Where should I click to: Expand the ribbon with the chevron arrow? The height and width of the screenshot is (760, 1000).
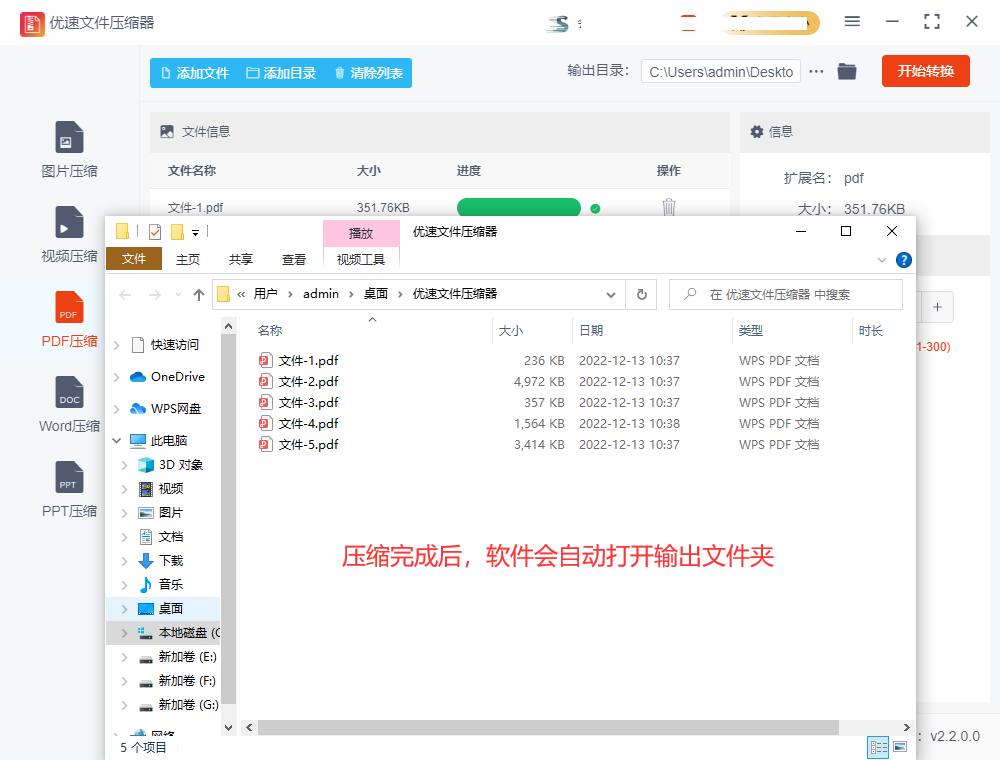(x=882, y=260)
